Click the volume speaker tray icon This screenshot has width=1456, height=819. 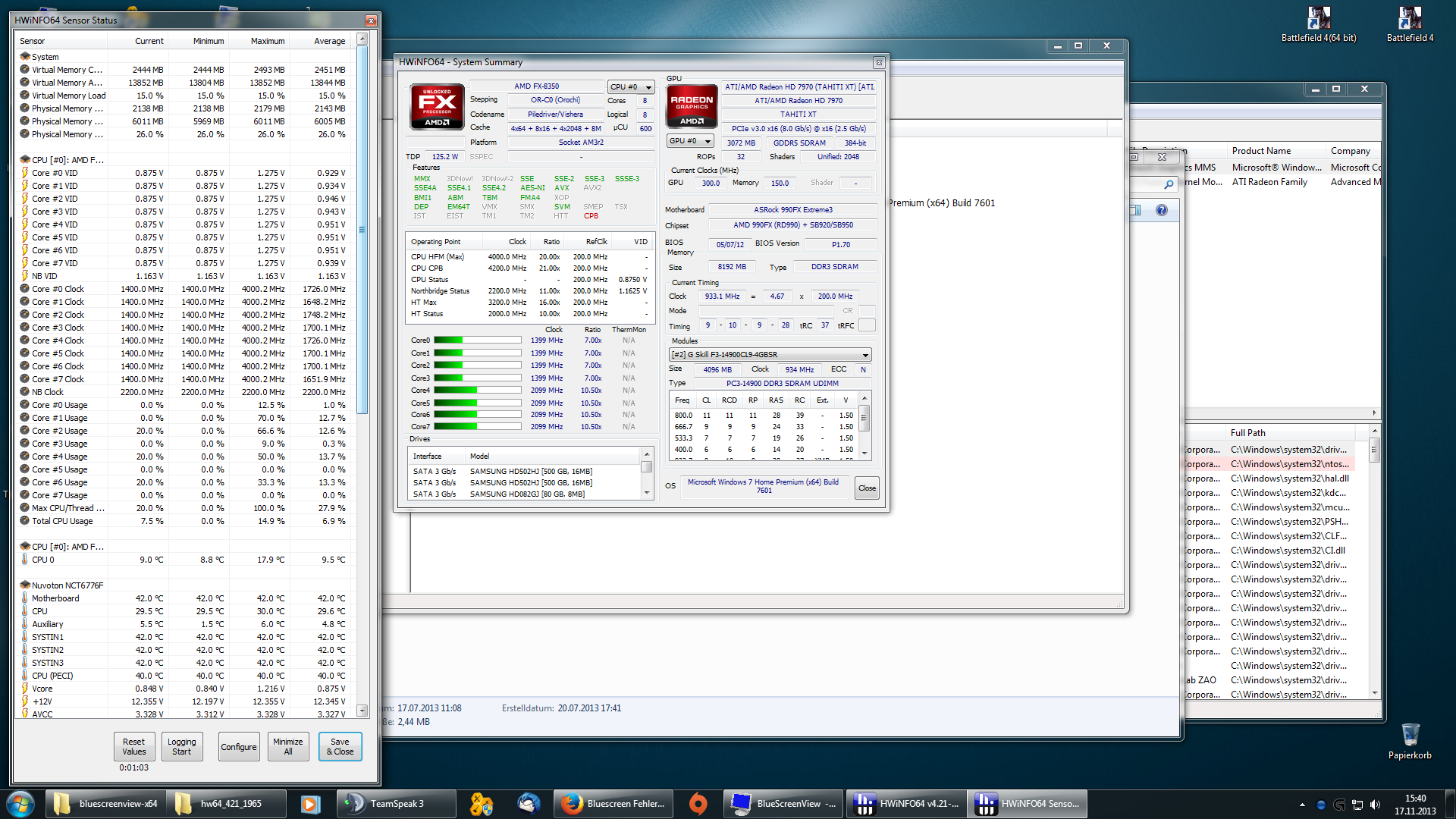pyautogui.click(x=1375, y=805)
